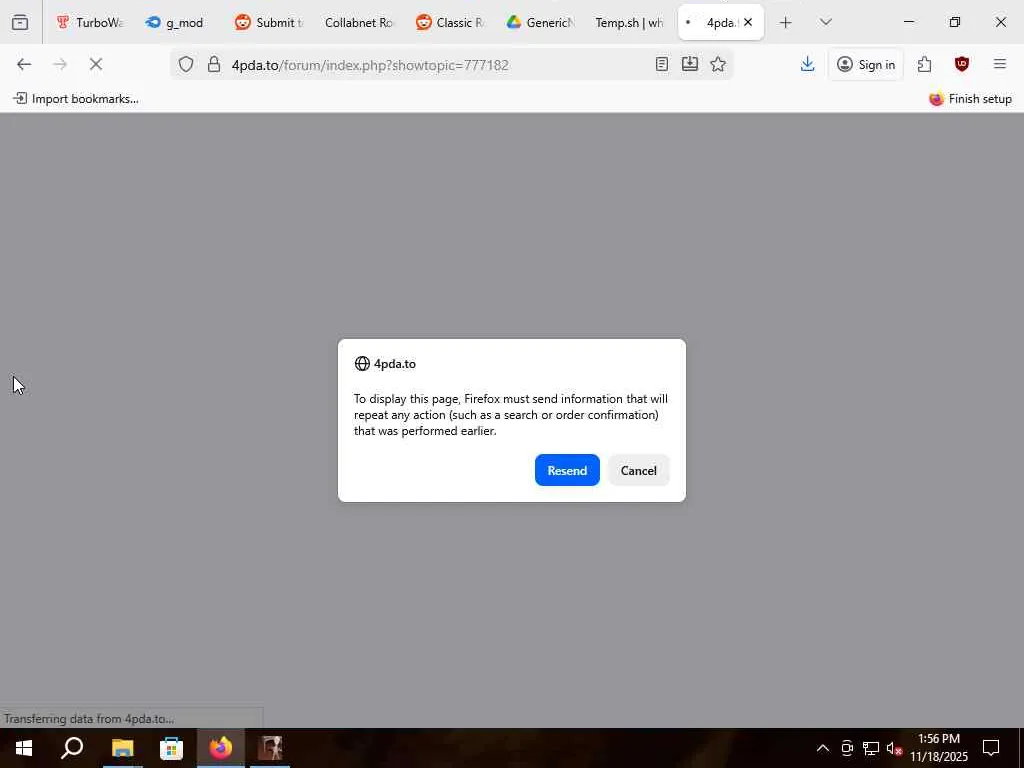Open File Explorer from taskbar

click(x=122, y=748)
